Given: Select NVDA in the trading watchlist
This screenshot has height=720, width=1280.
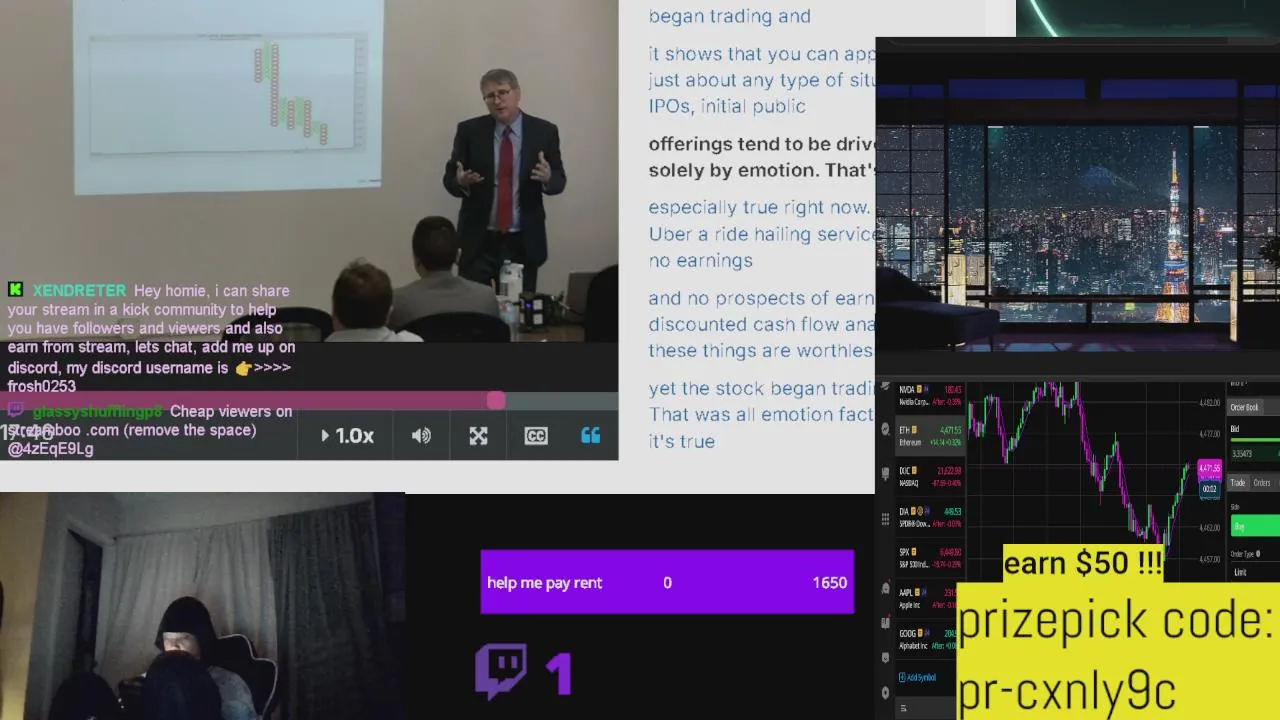Looking at the screenshot, I should pyautogui.click(x=929, y=395).
